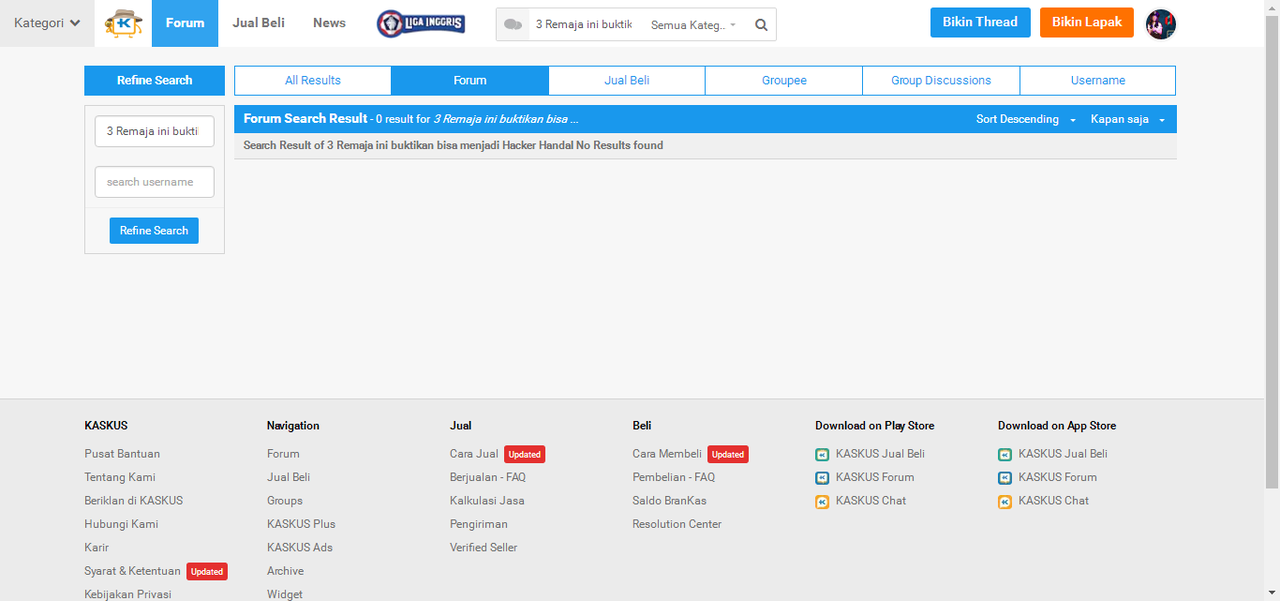
Task: Open Pengiriman footer link
Action: tap(479, 524)
